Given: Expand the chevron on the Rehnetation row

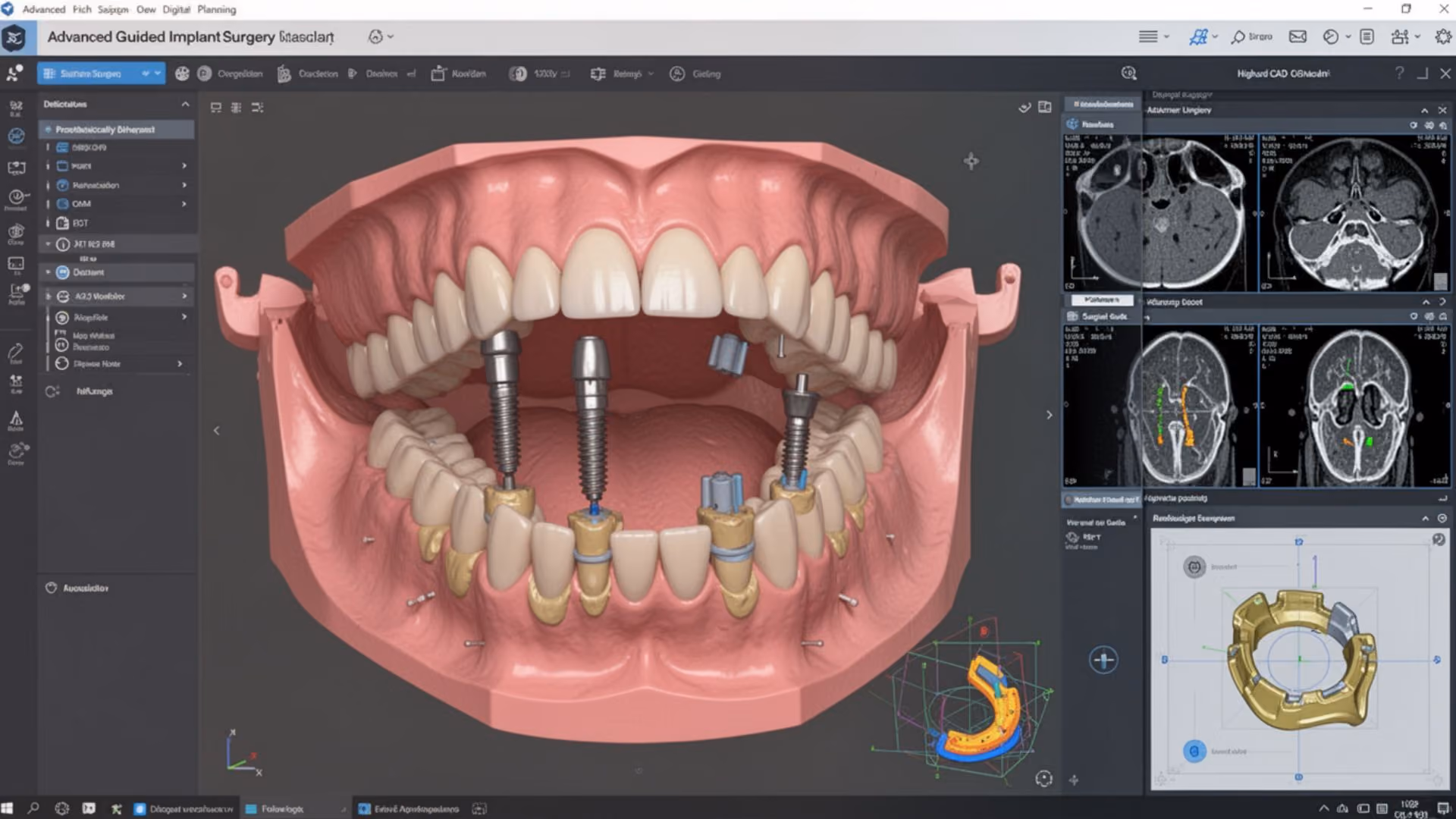Looking at the screenshot, I should [184, 185].
